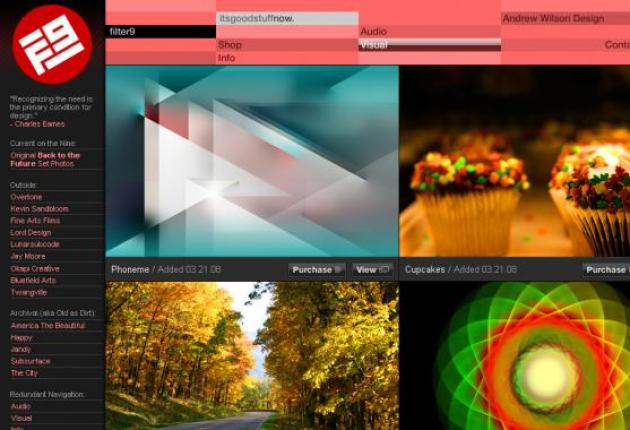The width and height of the screenshot is (630, 430).
Task: Open the Cupcakes photo thumbnail
Action: pyautogui.click(x=515, y=161)
